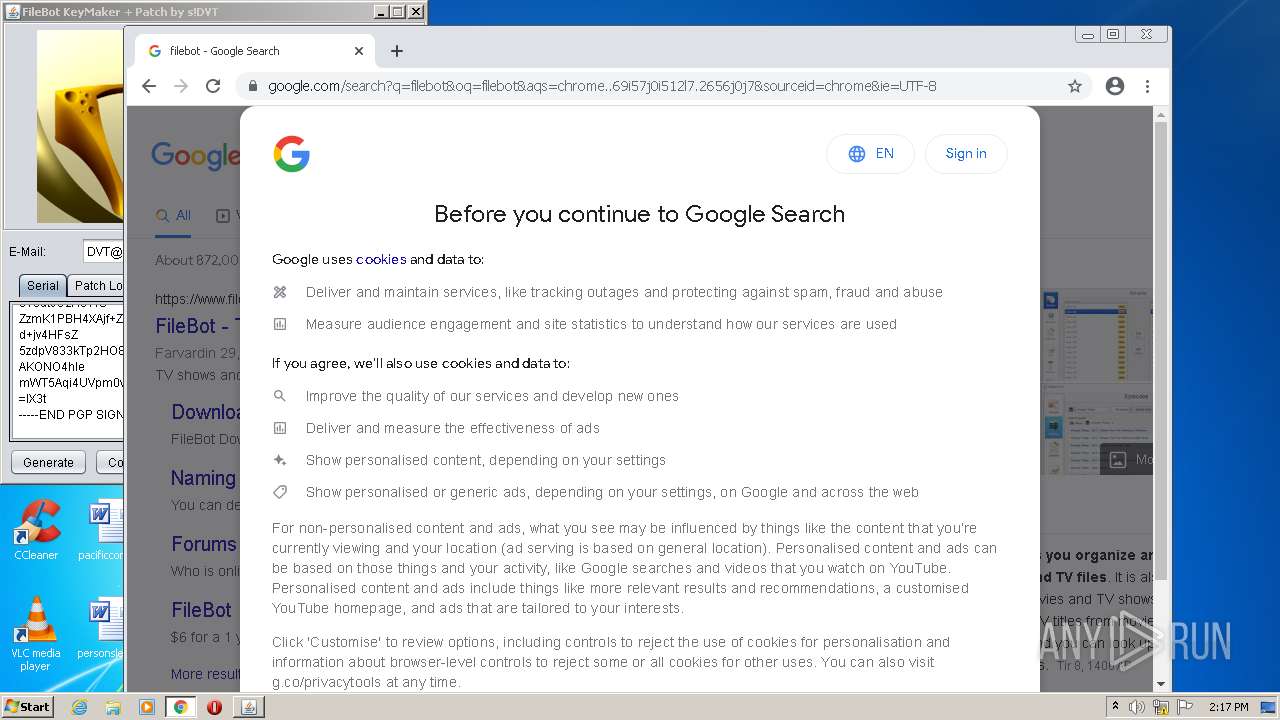
Task: Click the Sign in button
Action: pyautogui.click(x=966, y=154)
